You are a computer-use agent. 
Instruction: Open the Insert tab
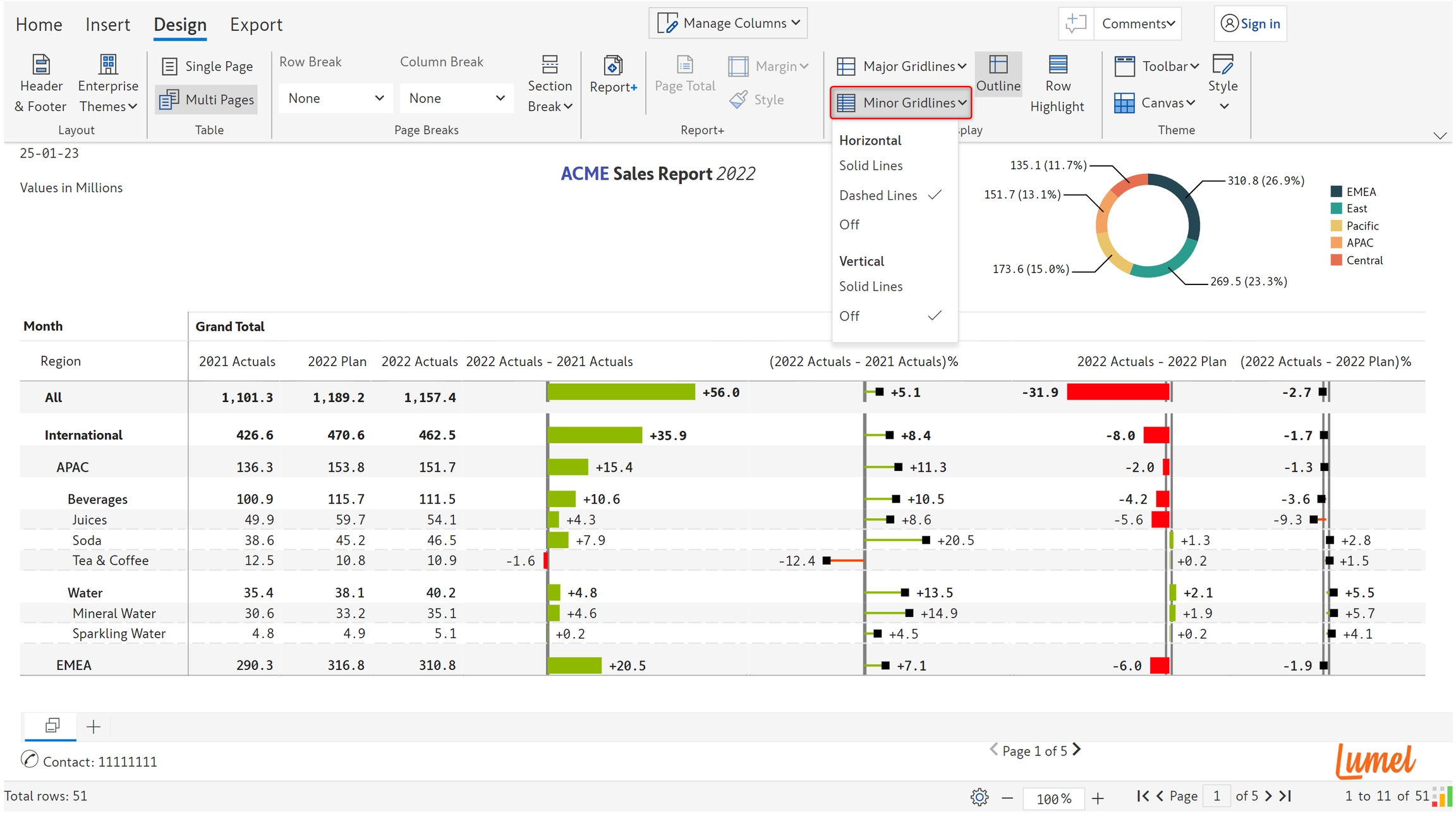tap(107, 25)
